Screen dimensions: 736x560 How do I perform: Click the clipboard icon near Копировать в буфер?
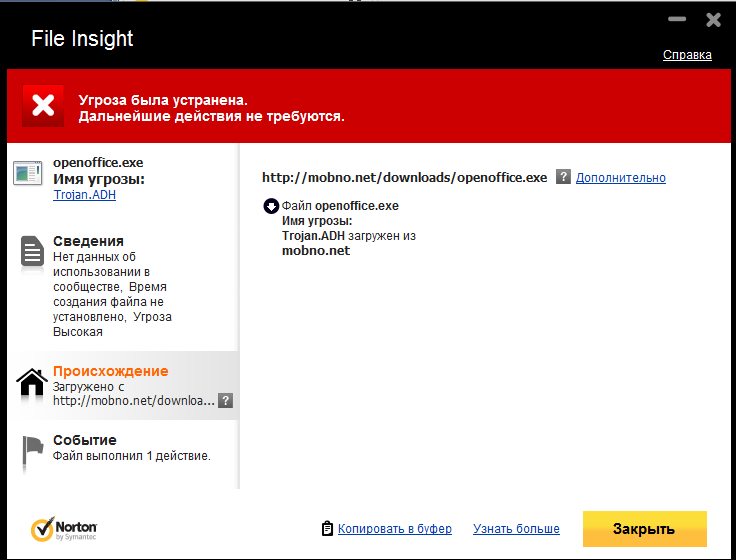point(327,528)
